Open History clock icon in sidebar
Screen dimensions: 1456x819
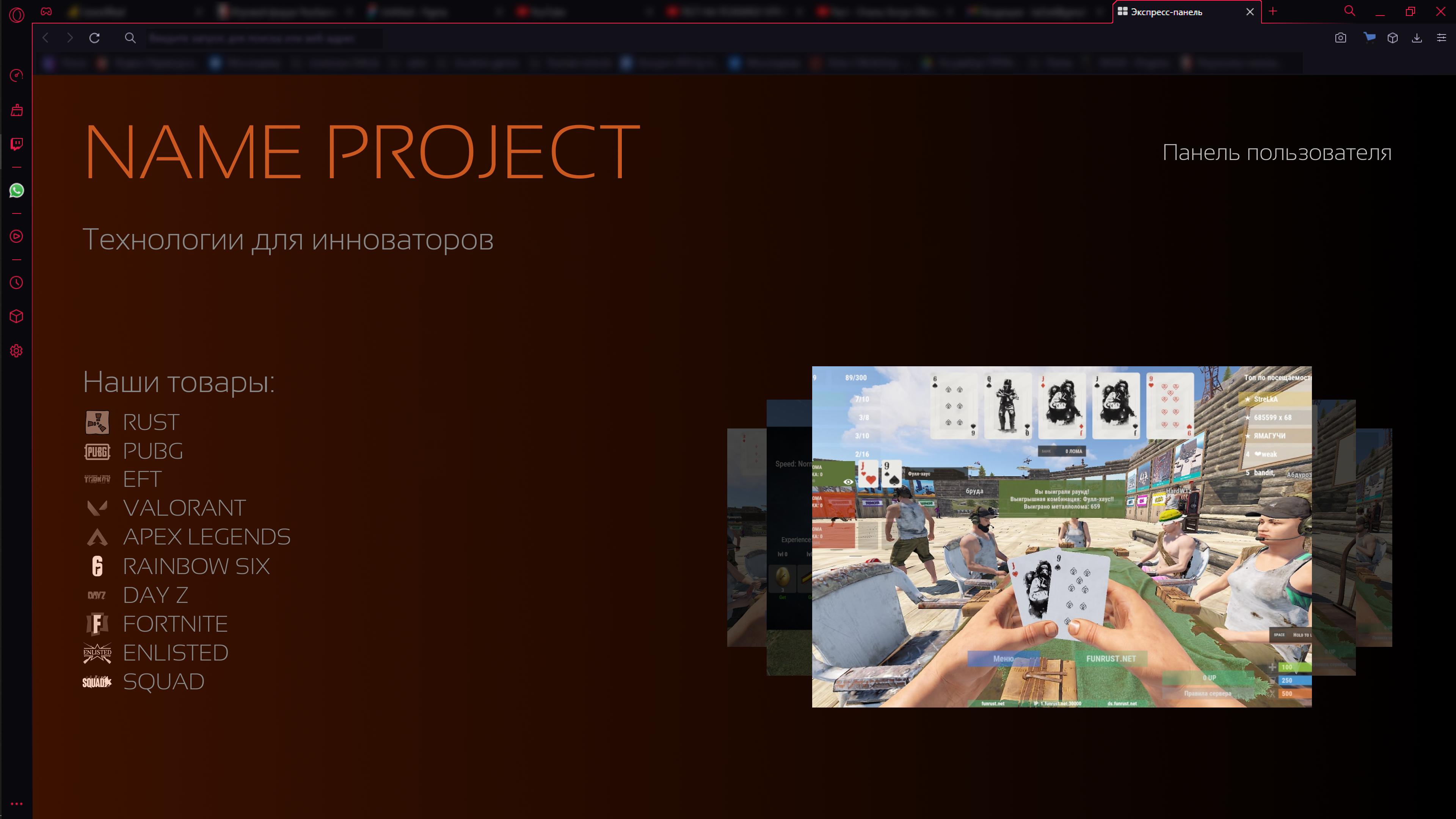17,282
